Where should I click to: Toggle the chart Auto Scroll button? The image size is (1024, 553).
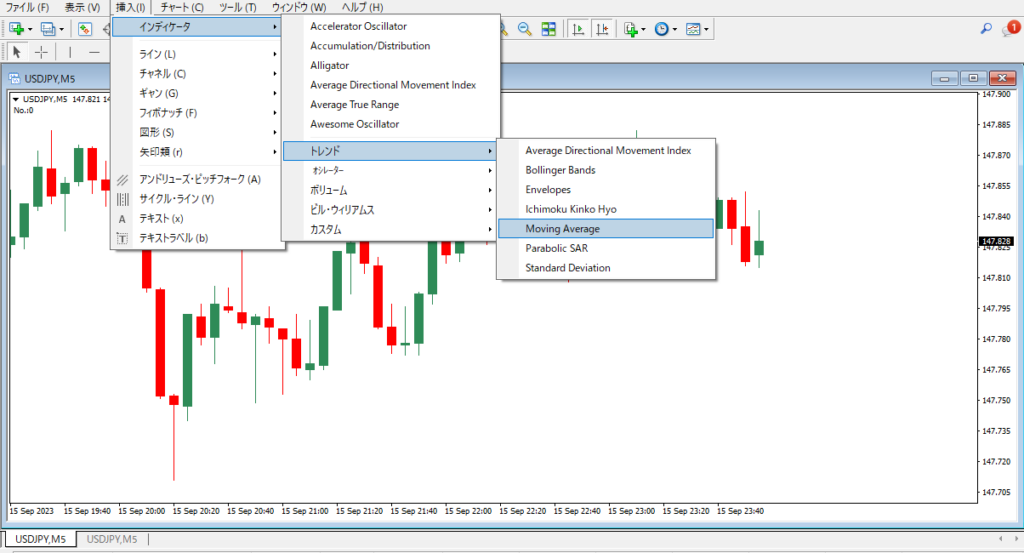[578, 29]
